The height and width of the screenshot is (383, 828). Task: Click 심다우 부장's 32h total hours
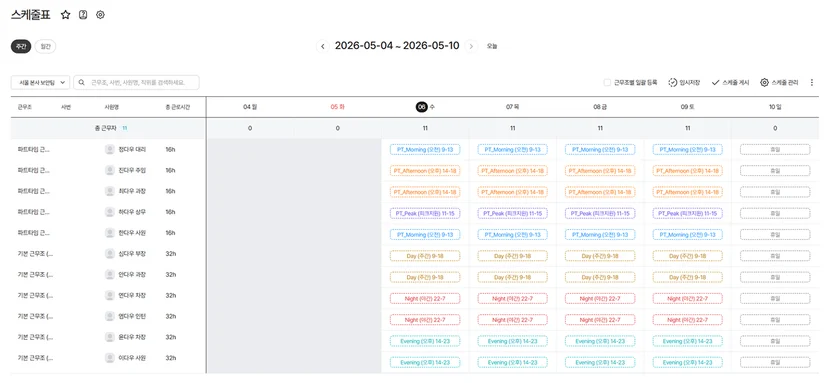coord(171,254)
